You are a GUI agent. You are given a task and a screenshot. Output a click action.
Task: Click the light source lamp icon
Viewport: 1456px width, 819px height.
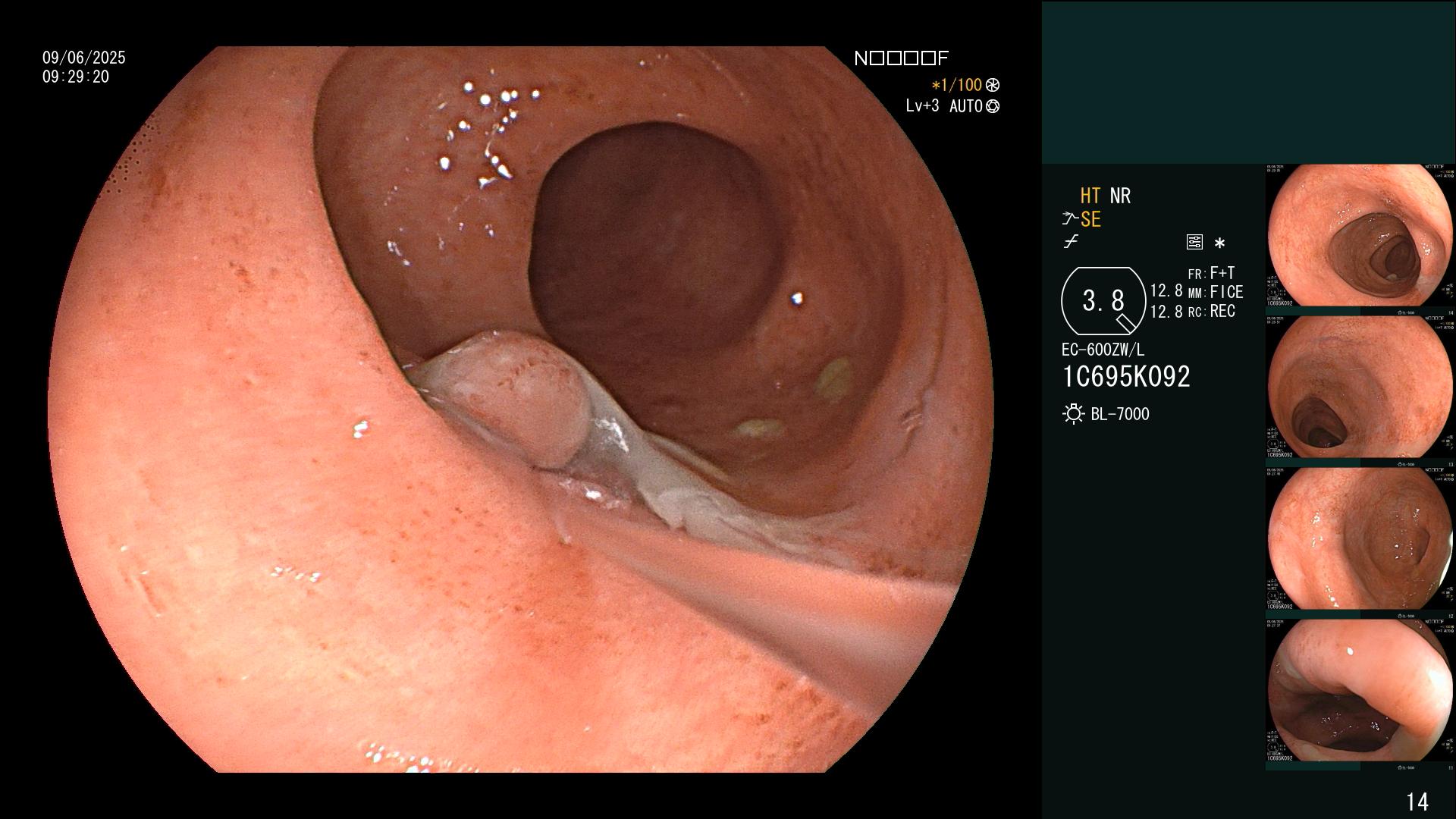[1073, 414]
